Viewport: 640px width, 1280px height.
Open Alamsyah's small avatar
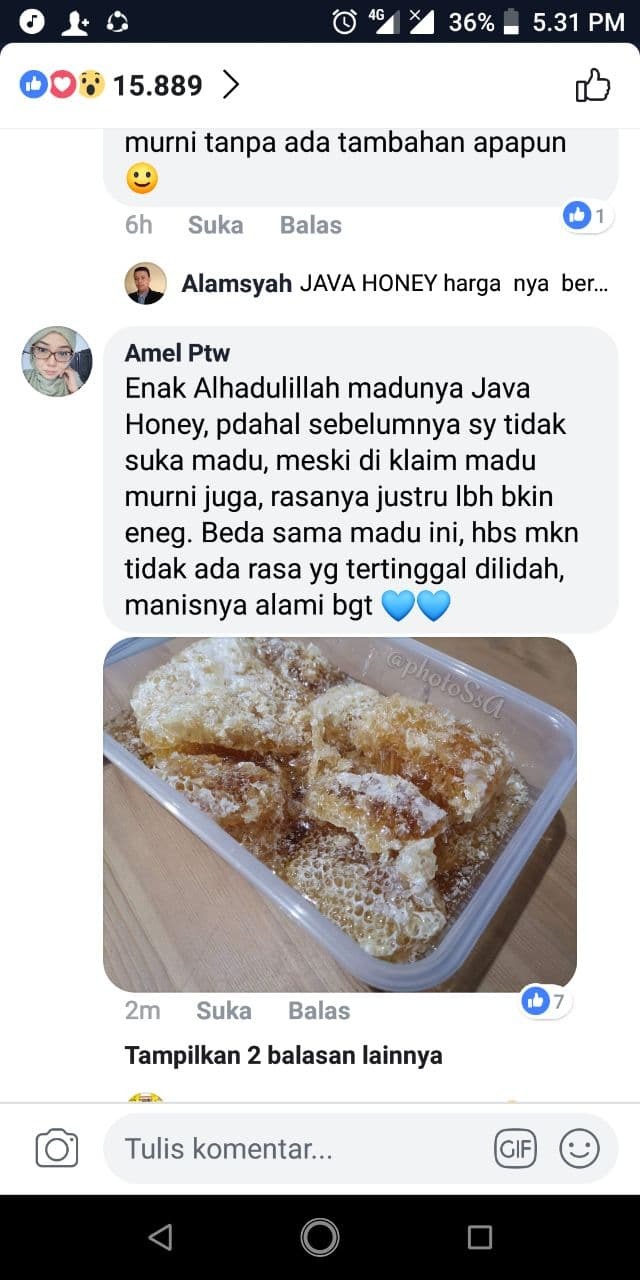(145, 283)
